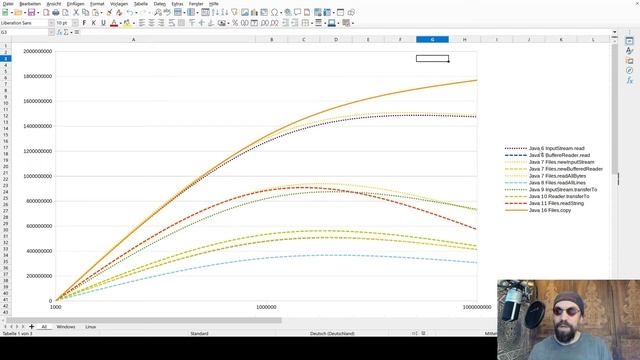Click inside the Name Box field
Image resolution: width=640 pixels, height=360 pixels.
(x=24, y=32)
